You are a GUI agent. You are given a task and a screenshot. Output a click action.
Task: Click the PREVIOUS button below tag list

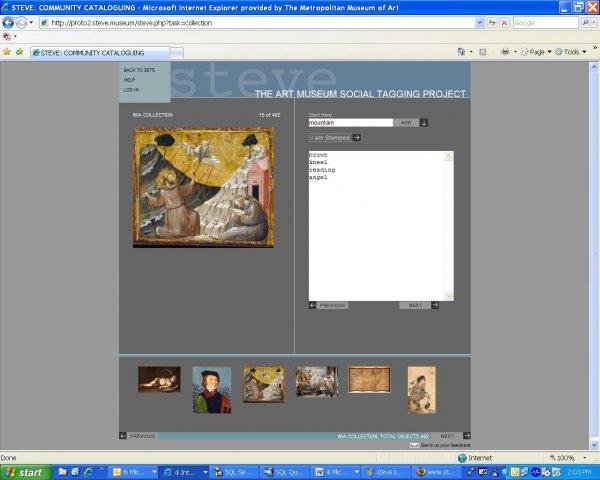coord(333,305)
